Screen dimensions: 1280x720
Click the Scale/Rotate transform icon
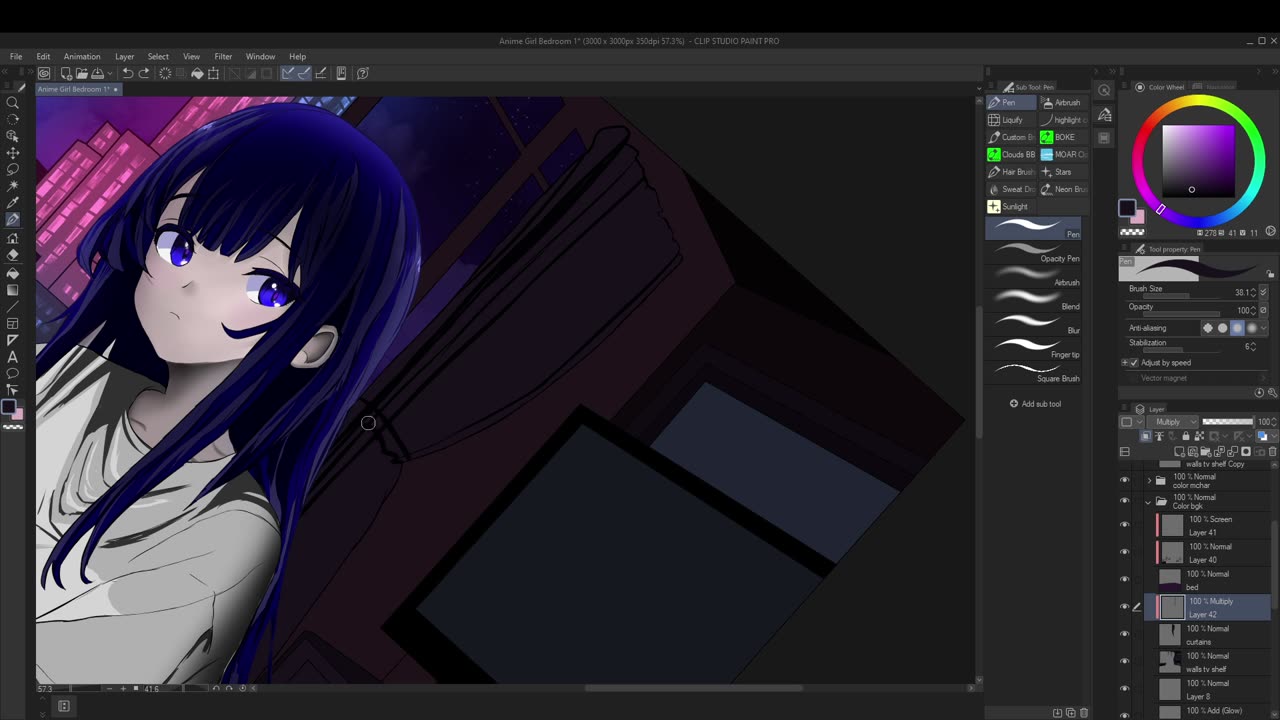pyautogui.click(x=213, y=73)
